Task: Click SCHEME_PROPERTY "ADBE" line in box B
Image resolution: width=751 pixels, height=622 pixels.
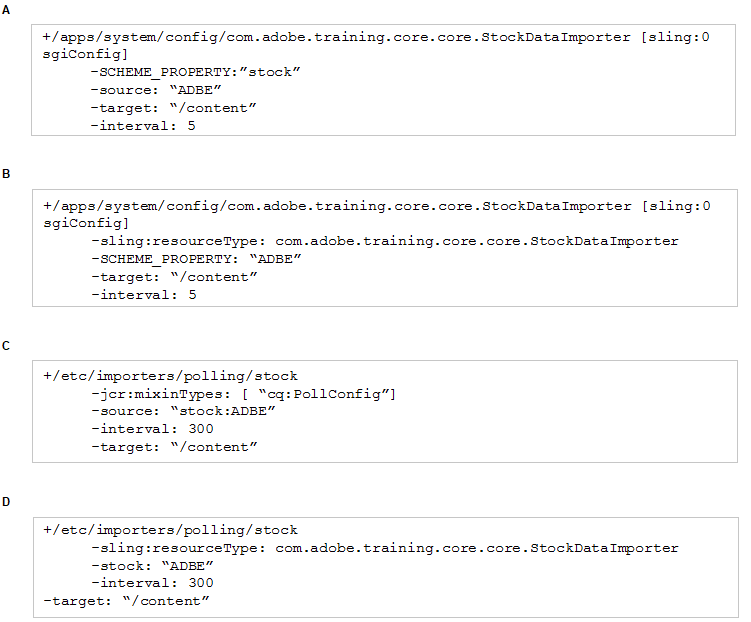Action: [x=196, y=260]
